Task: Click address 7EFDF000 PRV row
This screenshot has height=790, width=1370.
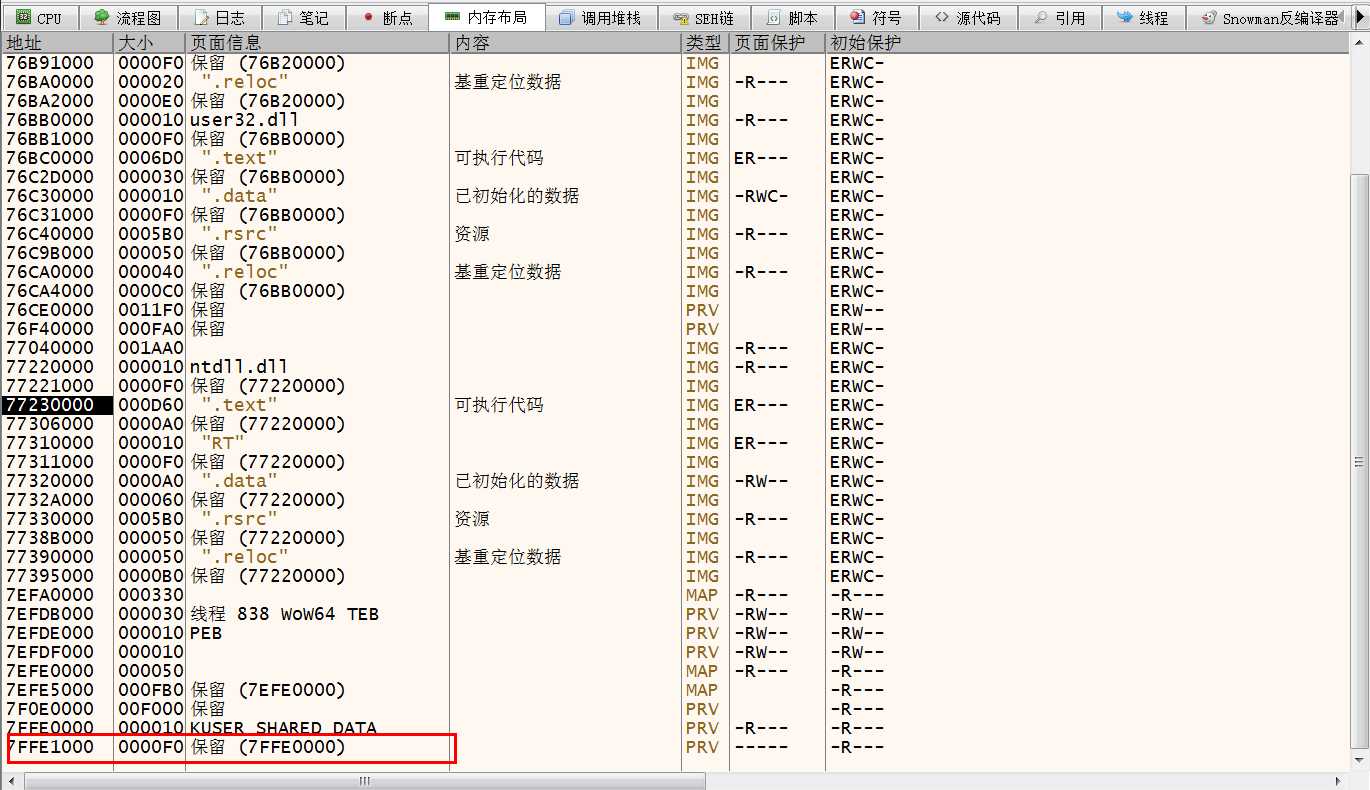Action: pos(50,652)
